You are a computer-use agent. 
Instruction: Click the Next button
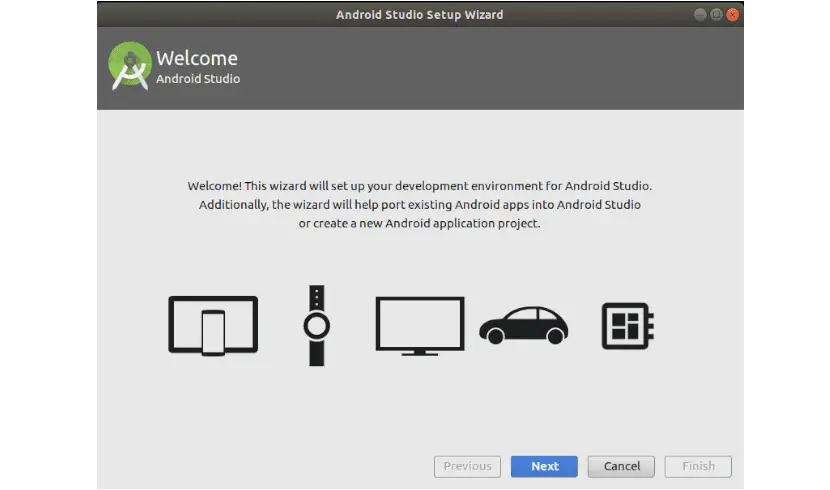click(544, 466)
